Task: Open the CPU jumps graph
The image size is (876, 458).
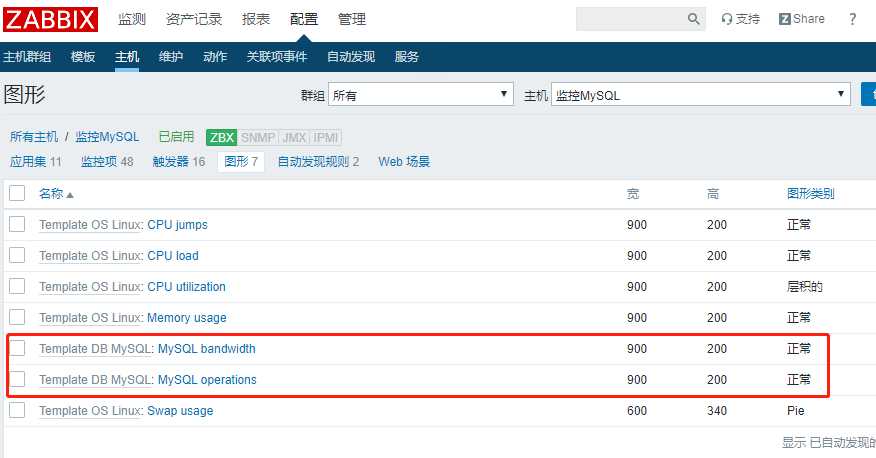Action: click(x=177, y=225)
